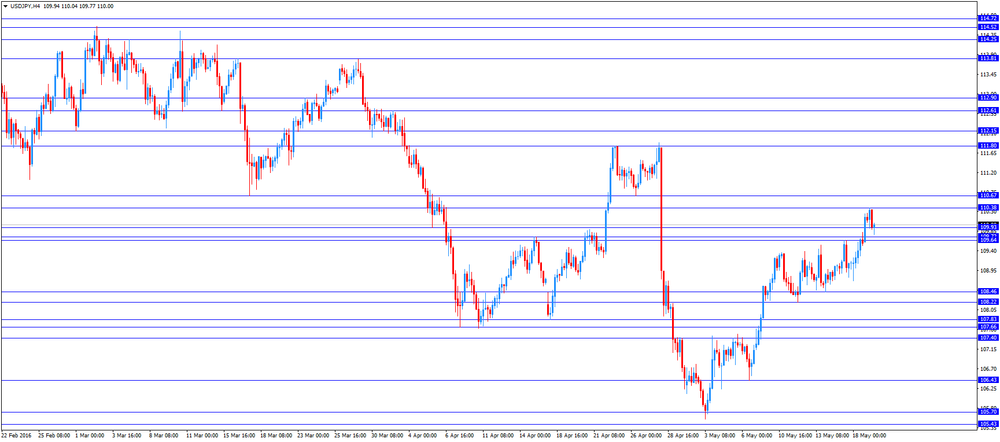Select the 110.38 price level label
The image size is (1000, 442).
pos(988,208)
